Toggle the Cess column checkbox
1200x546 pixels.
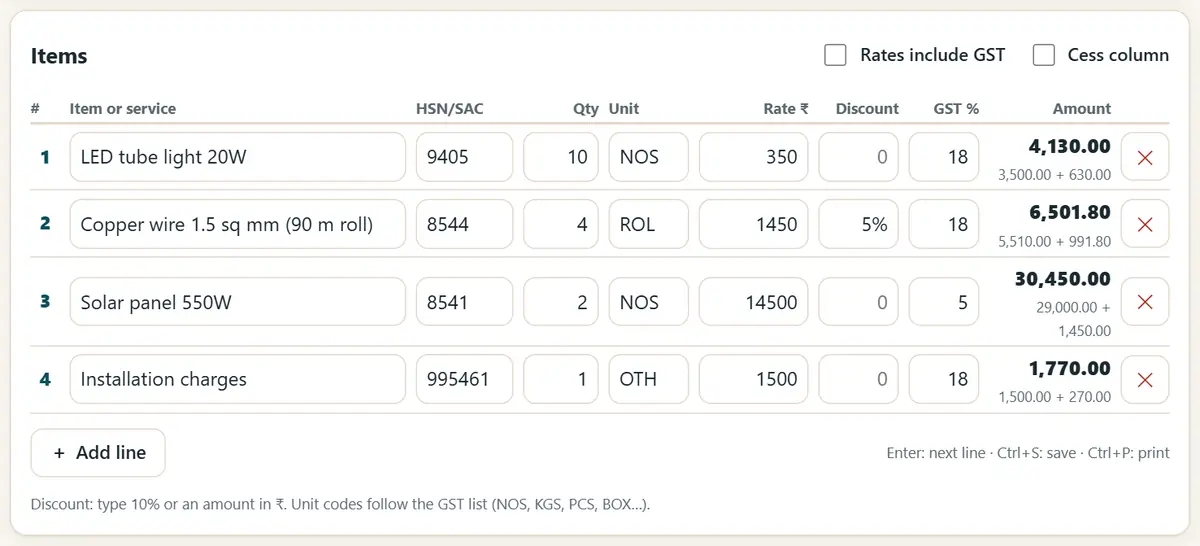1044,55
